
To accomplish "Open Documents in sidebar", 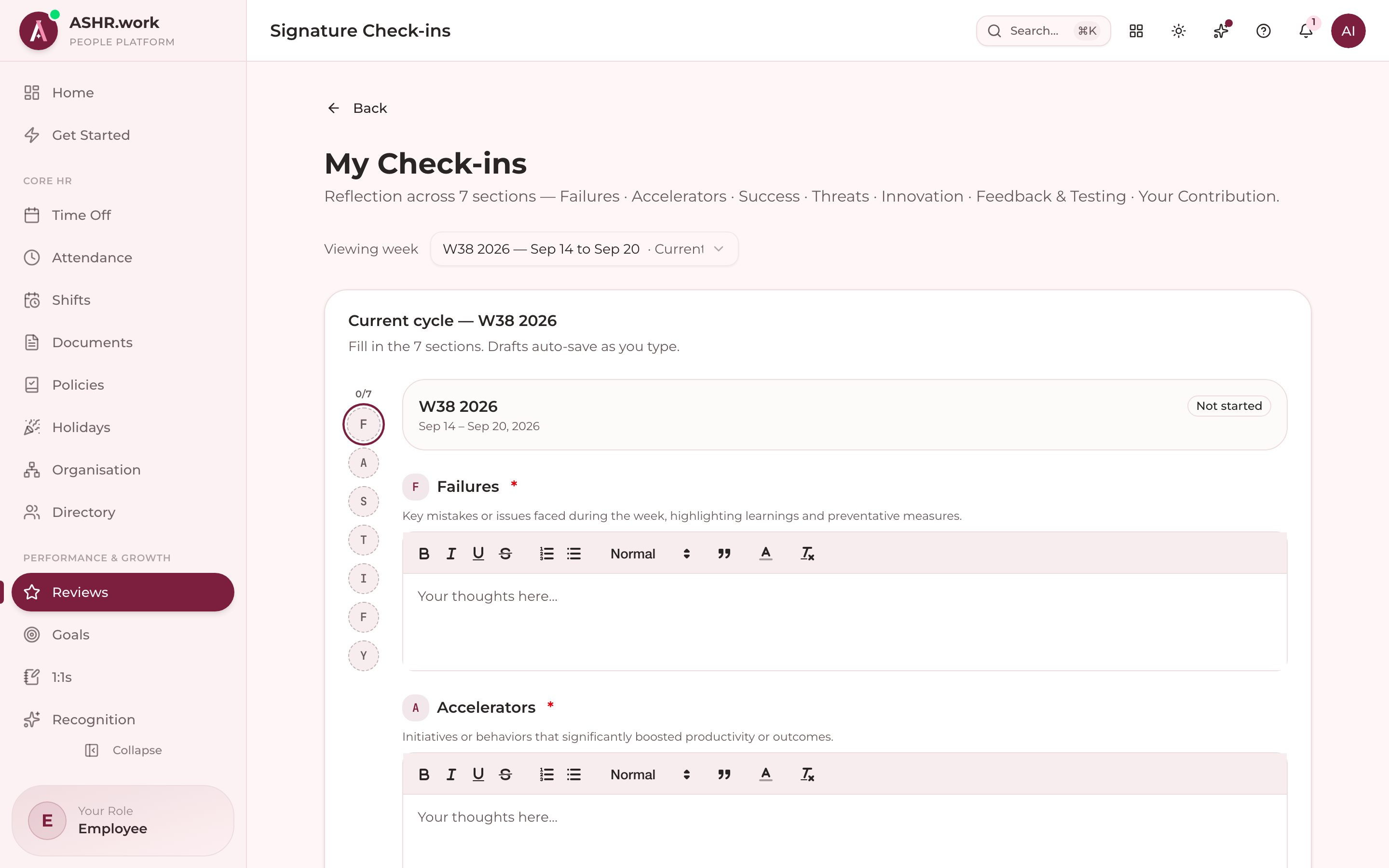I will [123, 343].
